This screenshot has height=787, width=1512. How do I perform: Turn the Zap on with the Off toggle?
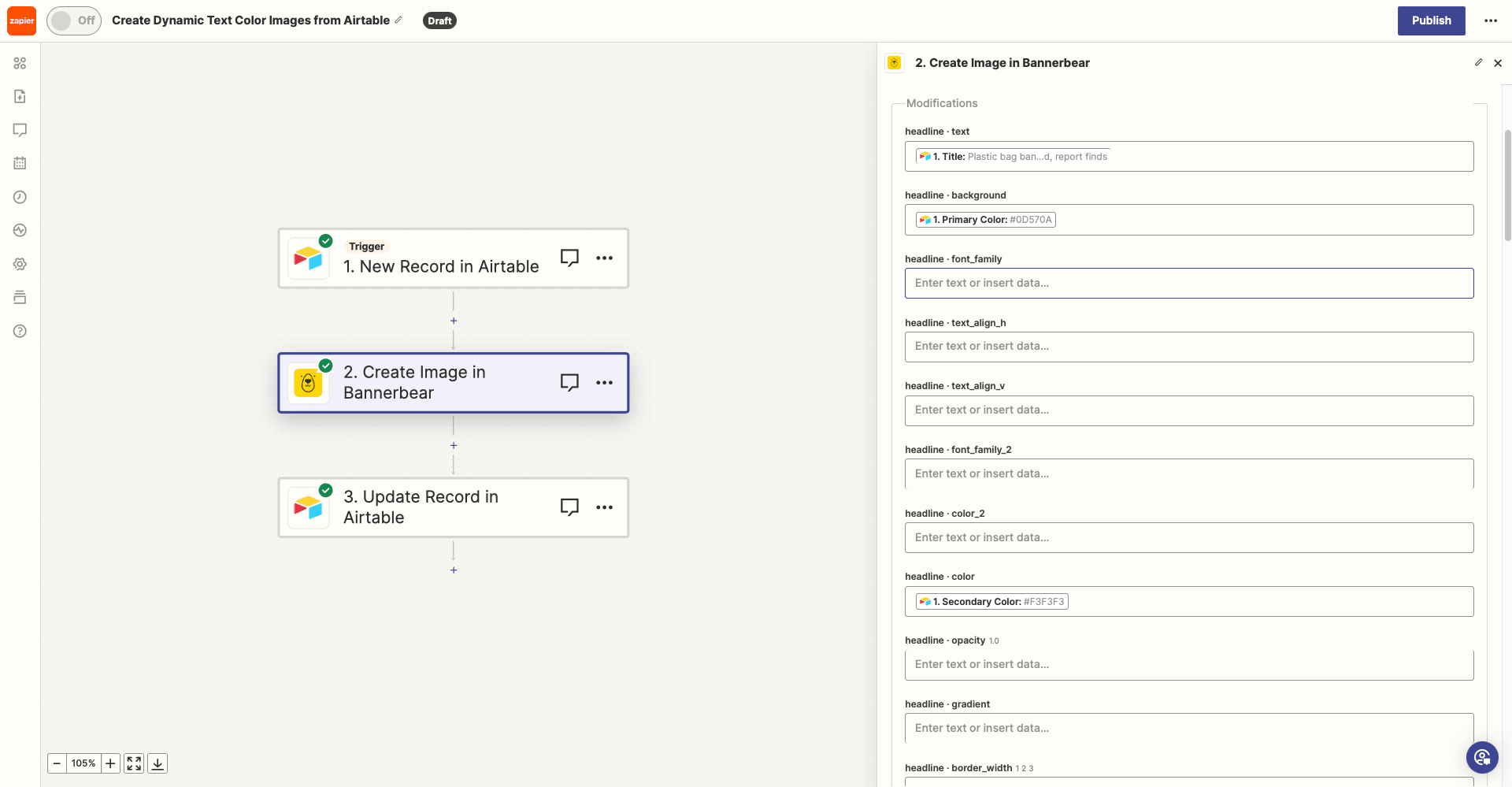point(74,20)
